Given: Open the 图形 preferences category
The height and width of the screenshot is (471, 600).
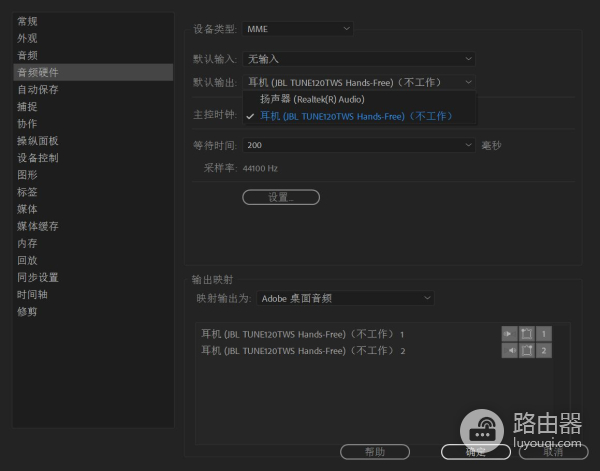Looking at the screenshot, I should tap(93, 175).
